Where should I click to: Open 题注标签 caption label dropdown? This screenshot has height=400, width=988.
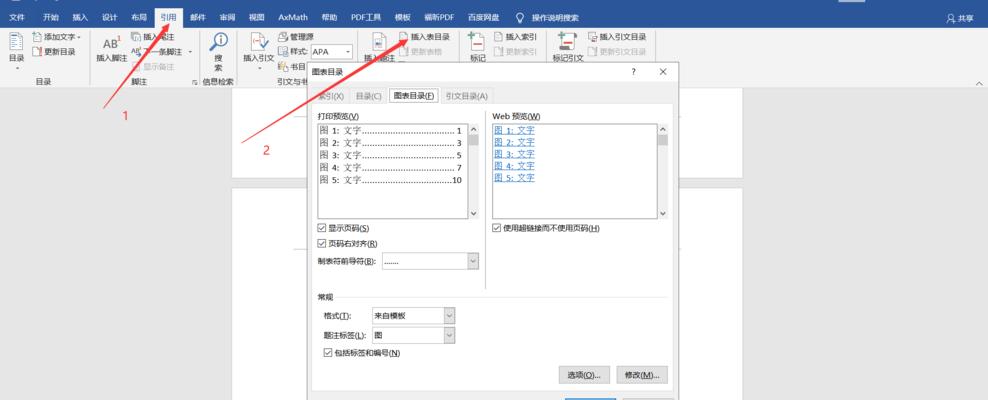click(x=449, y=336)
